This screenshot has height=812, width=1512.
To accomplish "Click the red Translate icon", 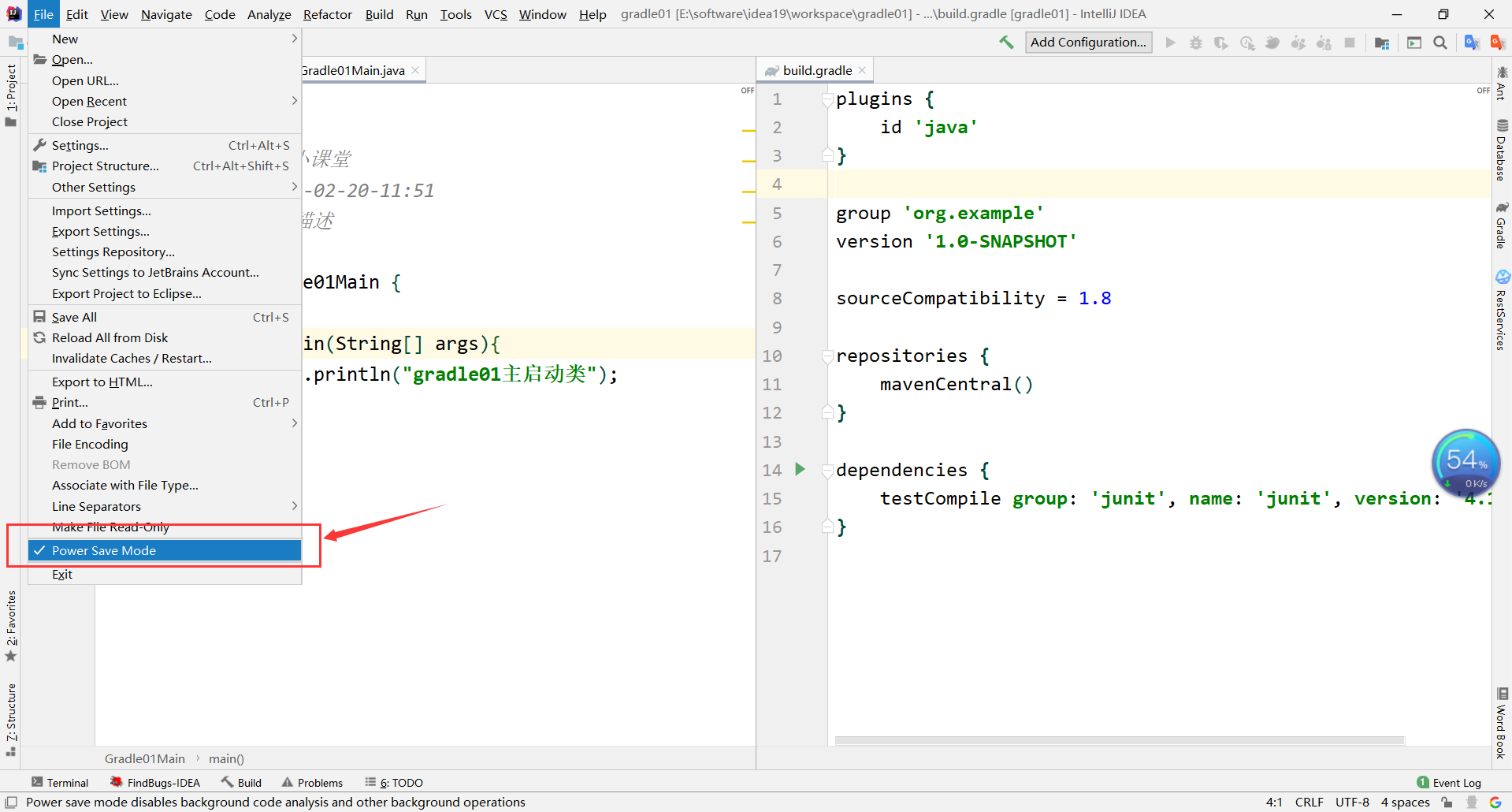I will coord(1497,43).
